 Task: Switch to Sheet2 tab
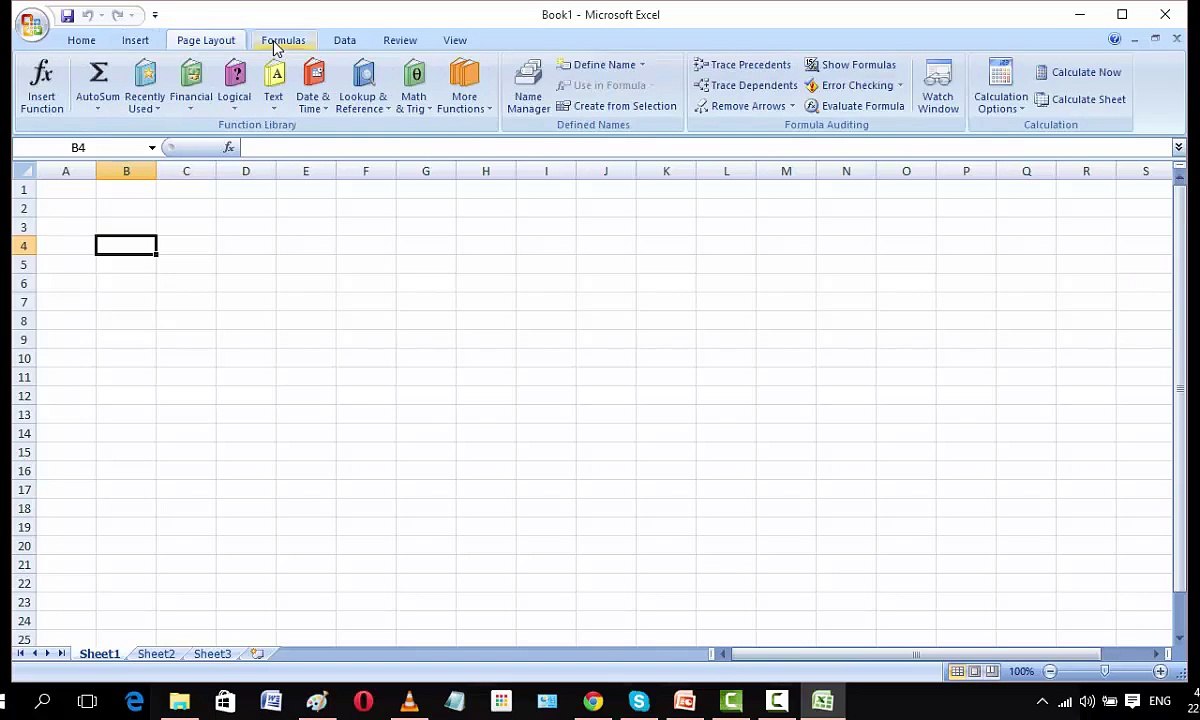(x=156, y=654)
